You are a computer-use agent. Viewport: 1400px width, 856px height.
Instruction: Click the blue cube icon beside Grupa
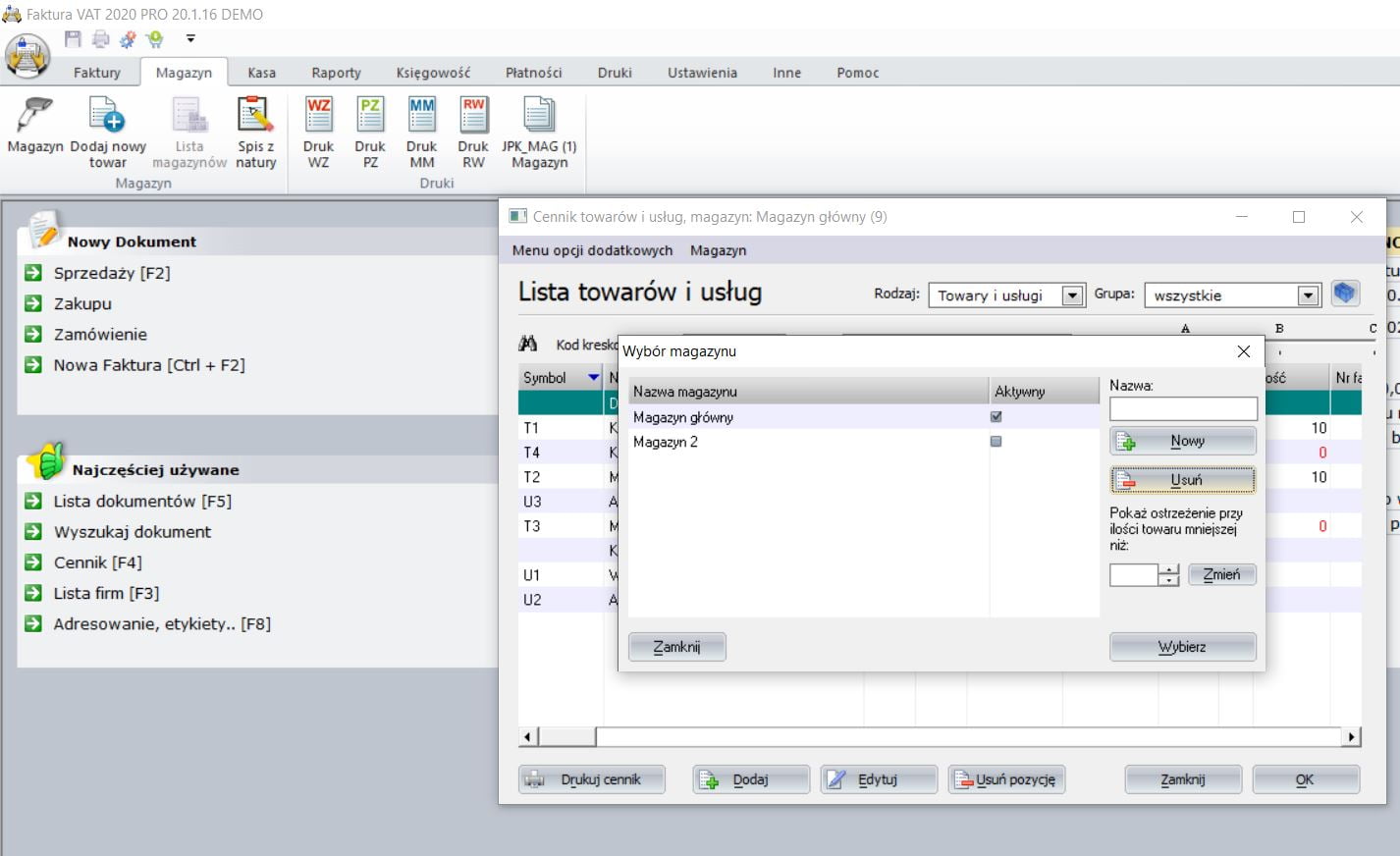pos(1345,294)
